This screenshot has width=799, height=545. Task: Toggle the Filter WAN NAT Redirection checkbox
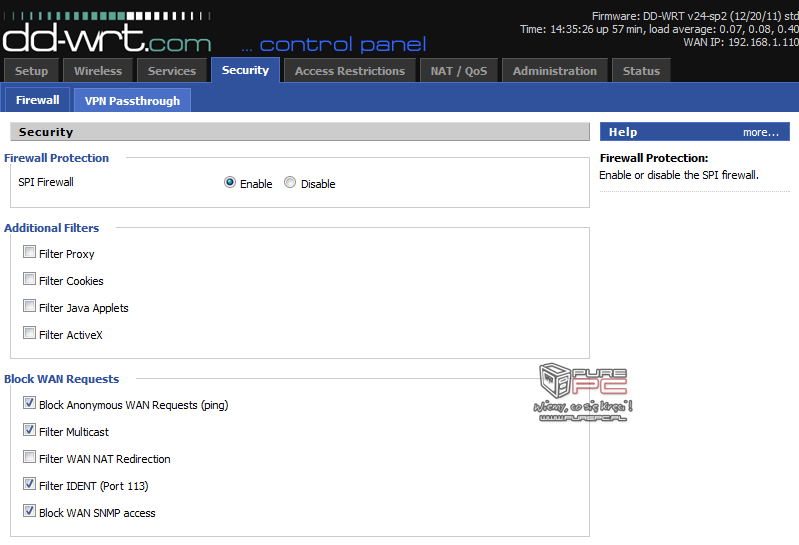coord(30,458)
